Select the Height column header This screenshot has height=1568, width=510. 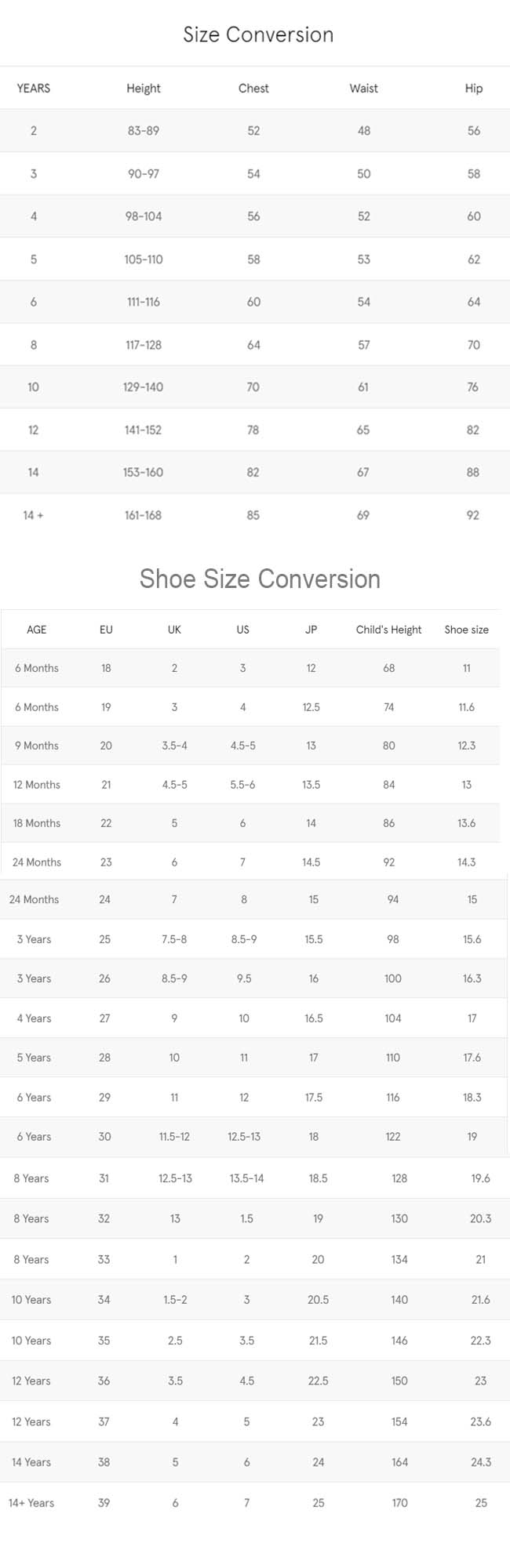point(144,89)
